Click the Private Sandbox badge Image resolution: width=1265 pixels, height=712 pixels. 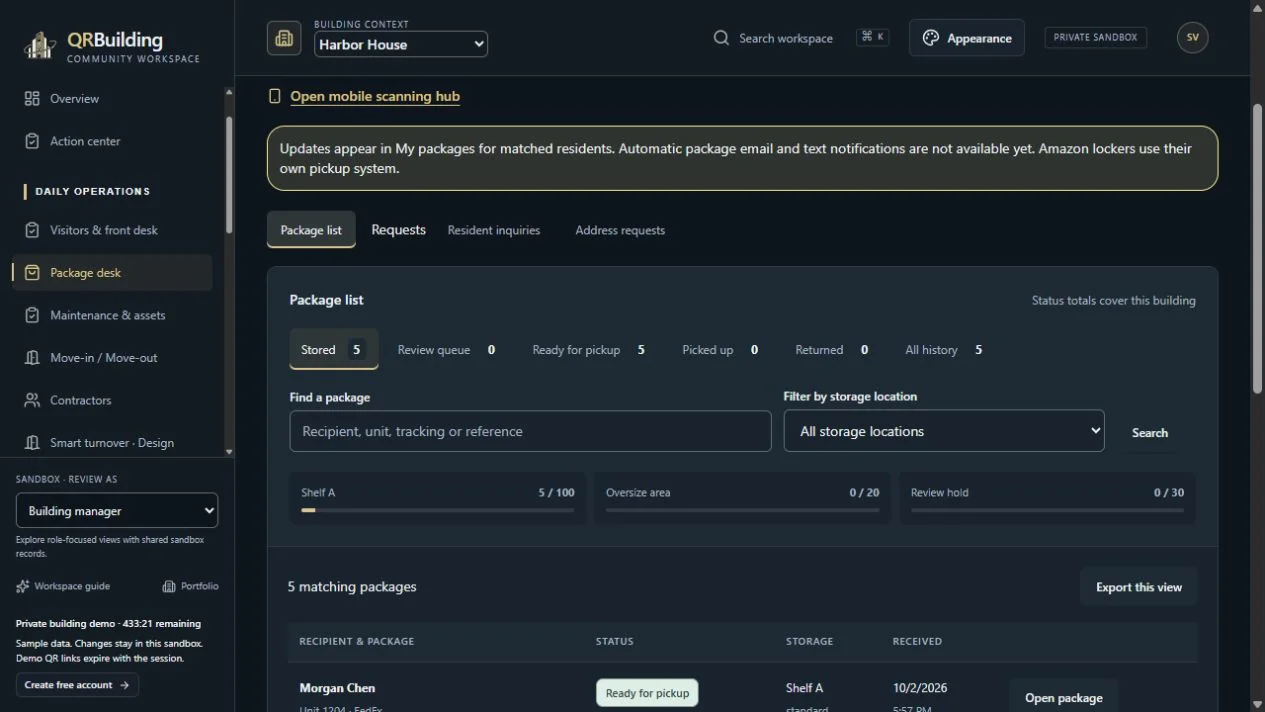[x=1095, y=37]
